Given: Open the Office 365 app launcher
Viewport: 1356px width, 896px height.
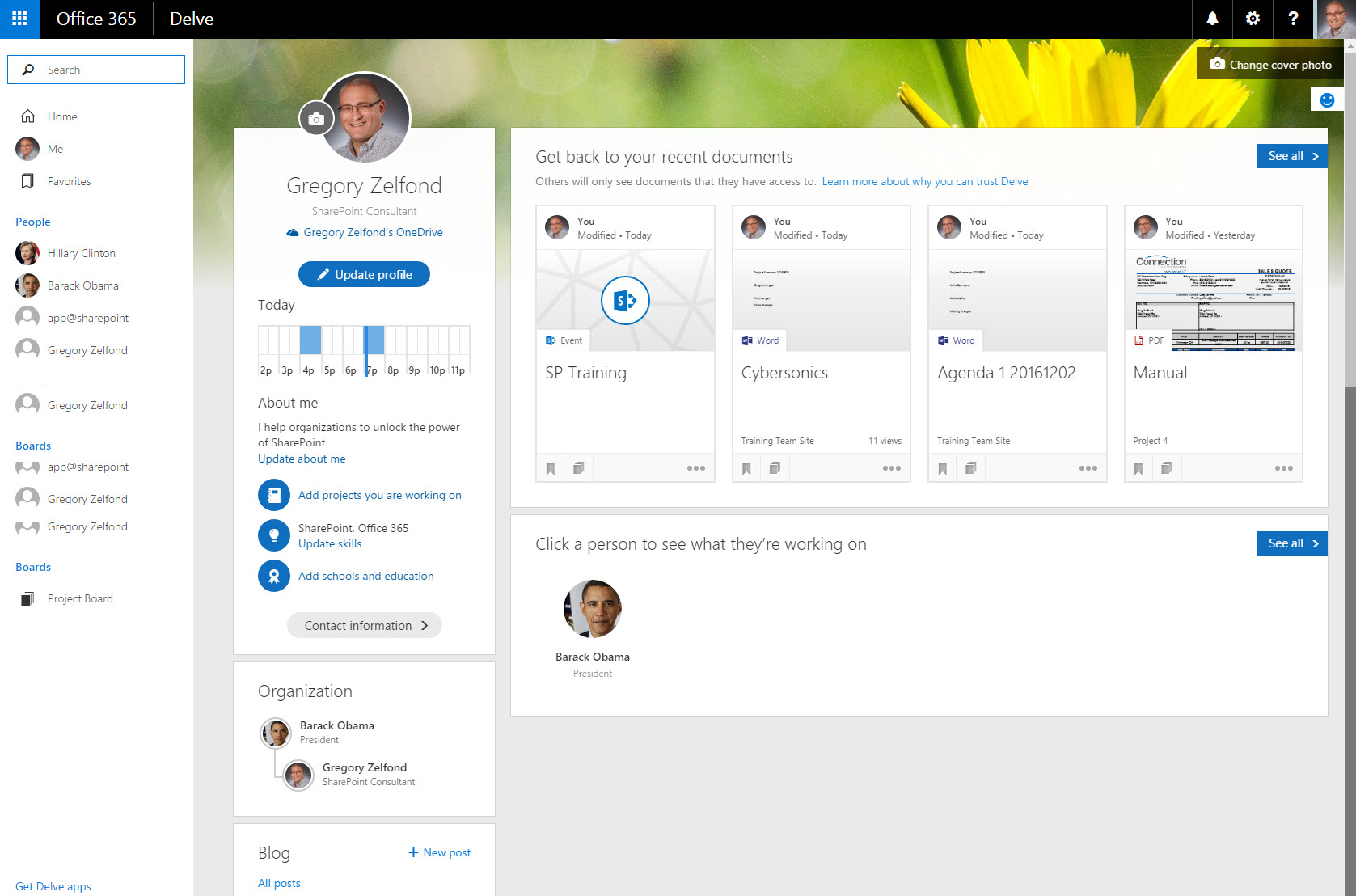Looking at the screenshot, I should [x=19, y=19].
